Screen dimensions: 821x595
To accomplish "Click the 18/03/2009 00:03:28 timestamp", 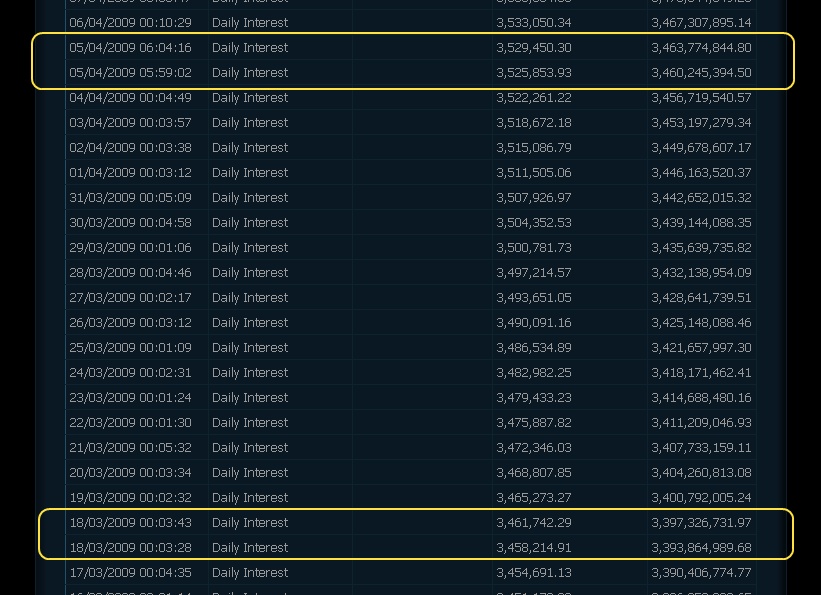I will 130,548.
